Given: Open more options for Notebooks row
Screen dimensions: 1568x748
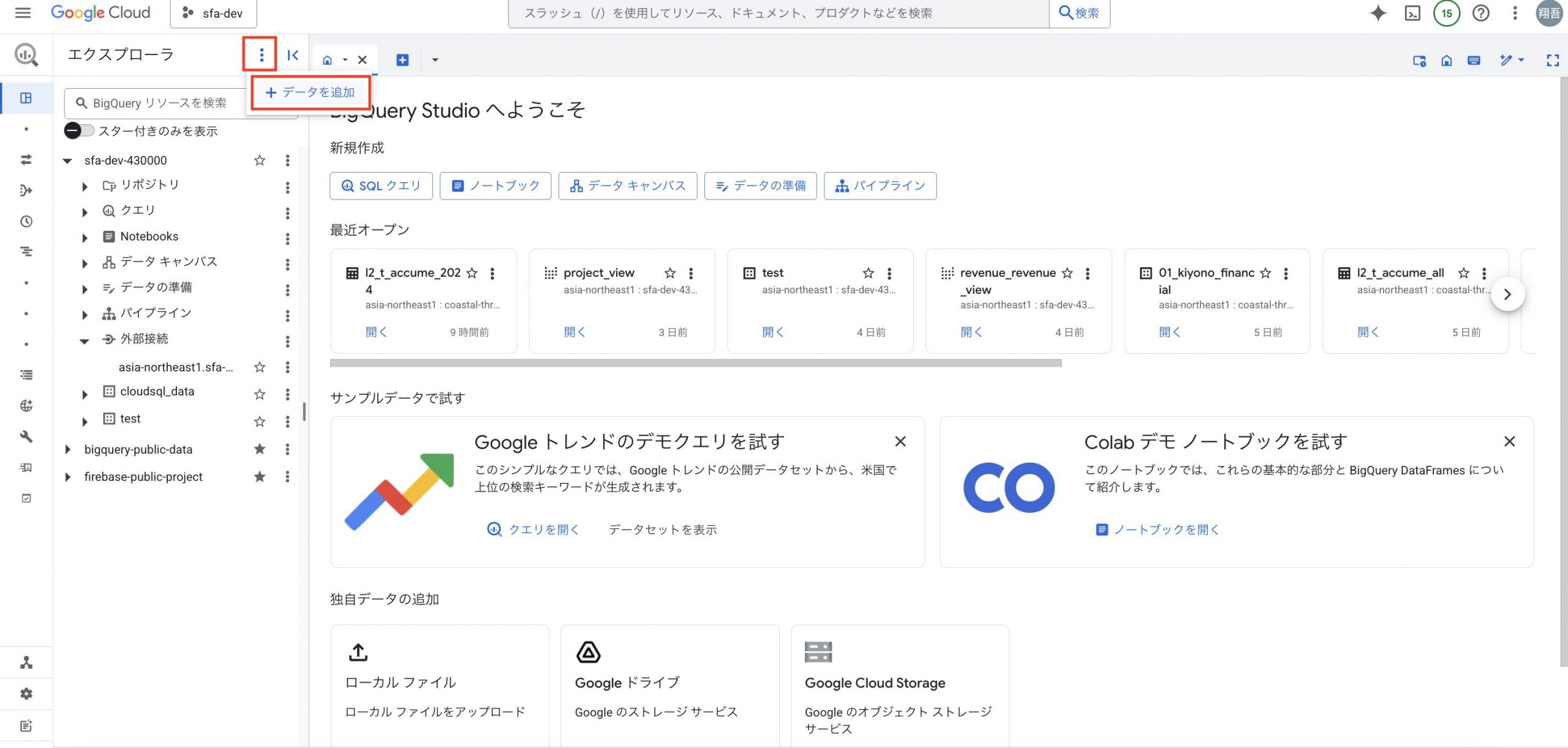Looking at the screenshot, I should 287,239.
